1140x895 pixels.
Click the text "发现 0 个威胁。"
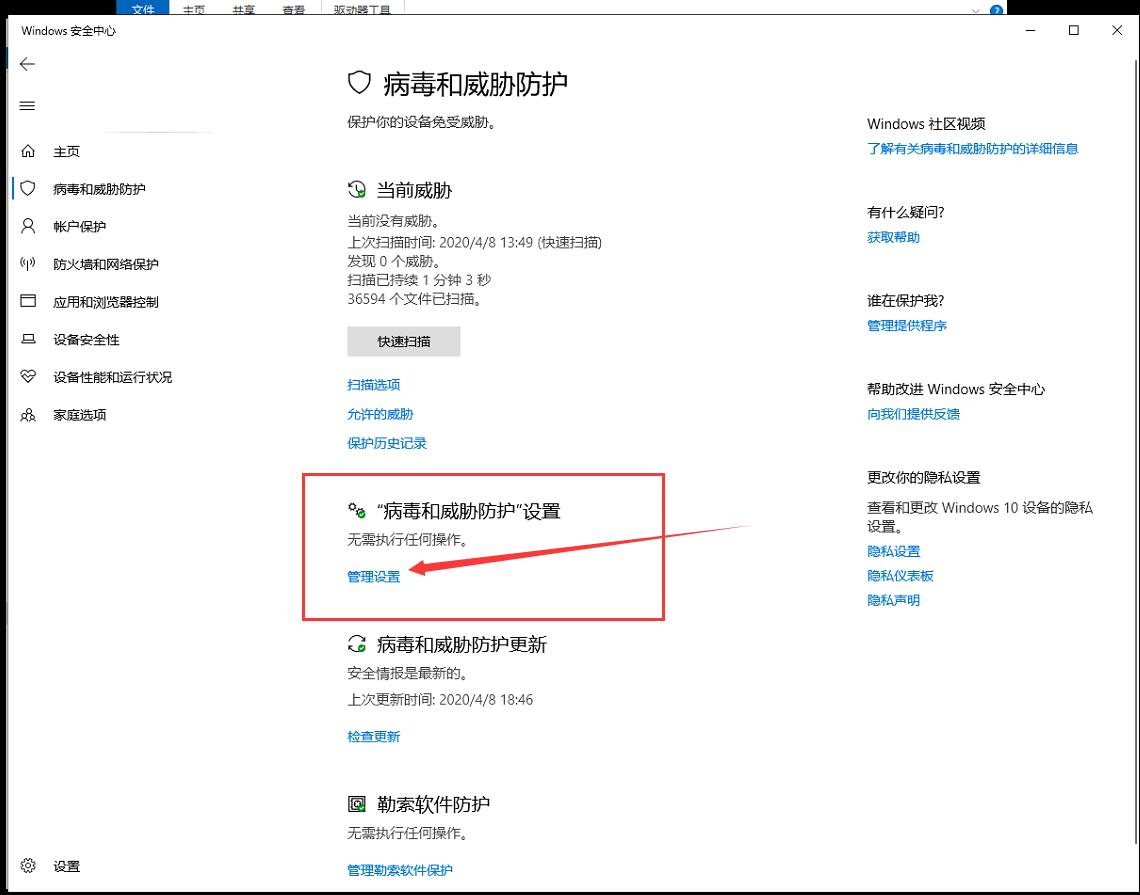(393, 261)
